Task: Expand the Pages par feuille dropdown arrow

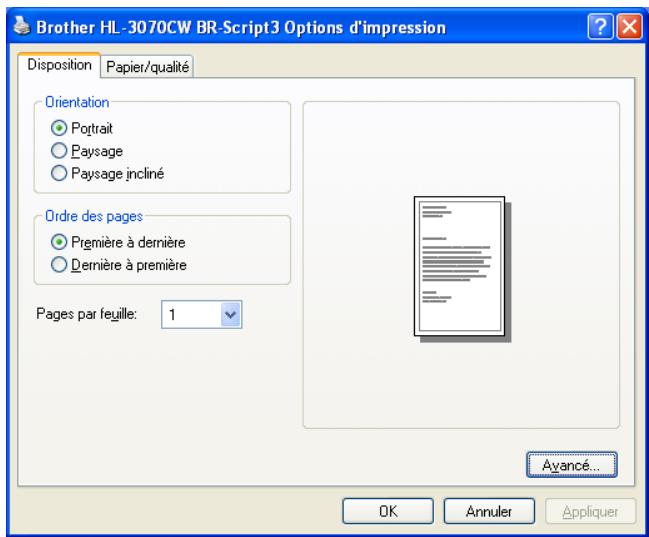Action: point(231,315)
